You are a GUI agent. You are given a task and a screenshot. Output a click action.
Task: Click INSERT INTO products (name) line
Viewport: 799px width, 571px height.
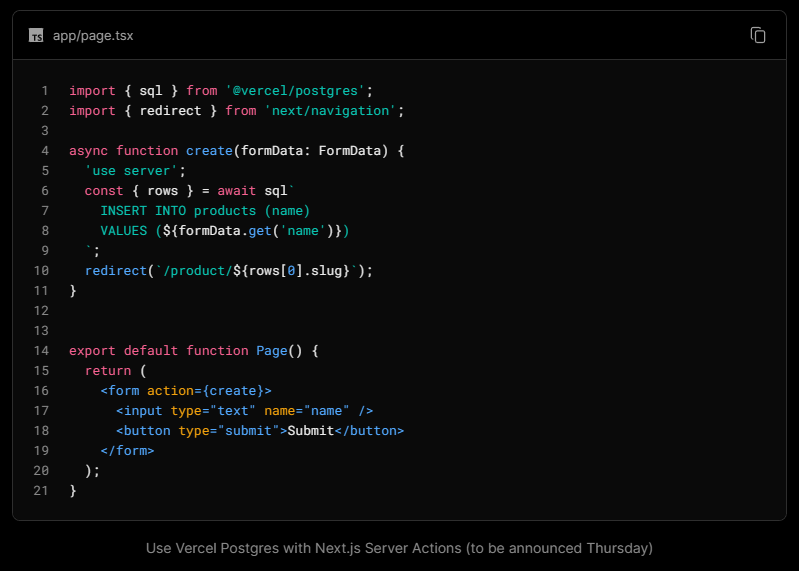coord(205,210)
